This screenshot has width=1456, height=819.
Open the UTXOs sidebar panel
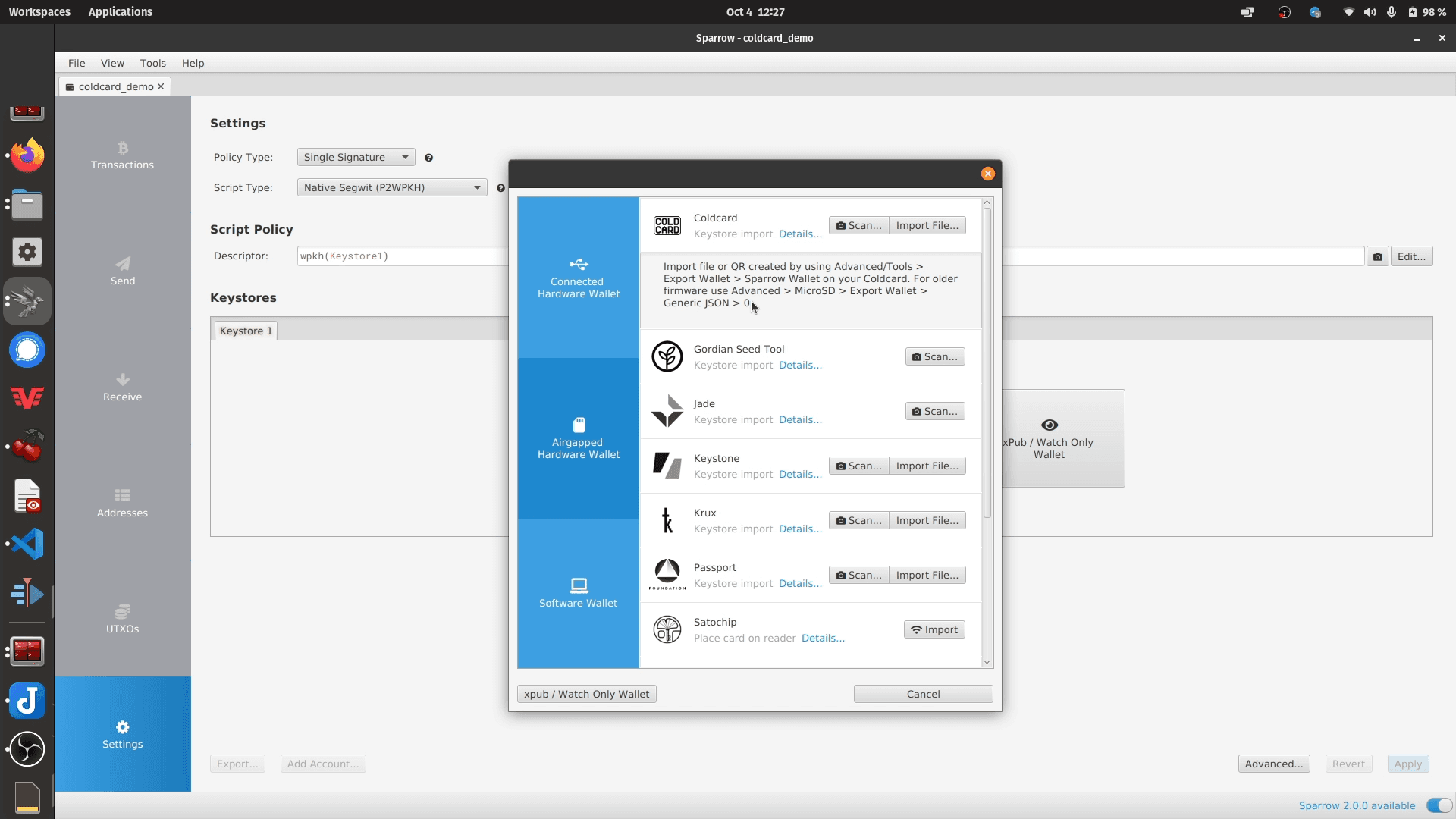coord(122,620)
